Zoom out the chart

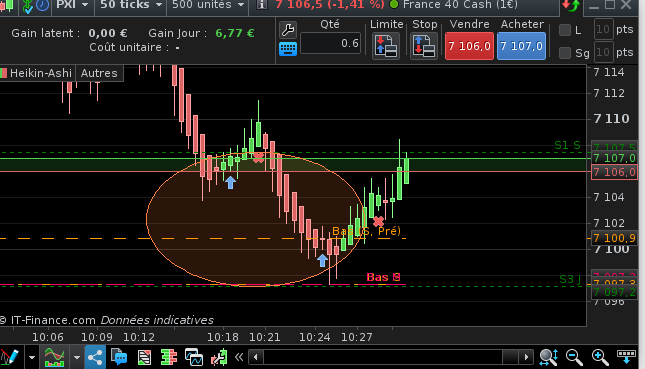point(574,357)
